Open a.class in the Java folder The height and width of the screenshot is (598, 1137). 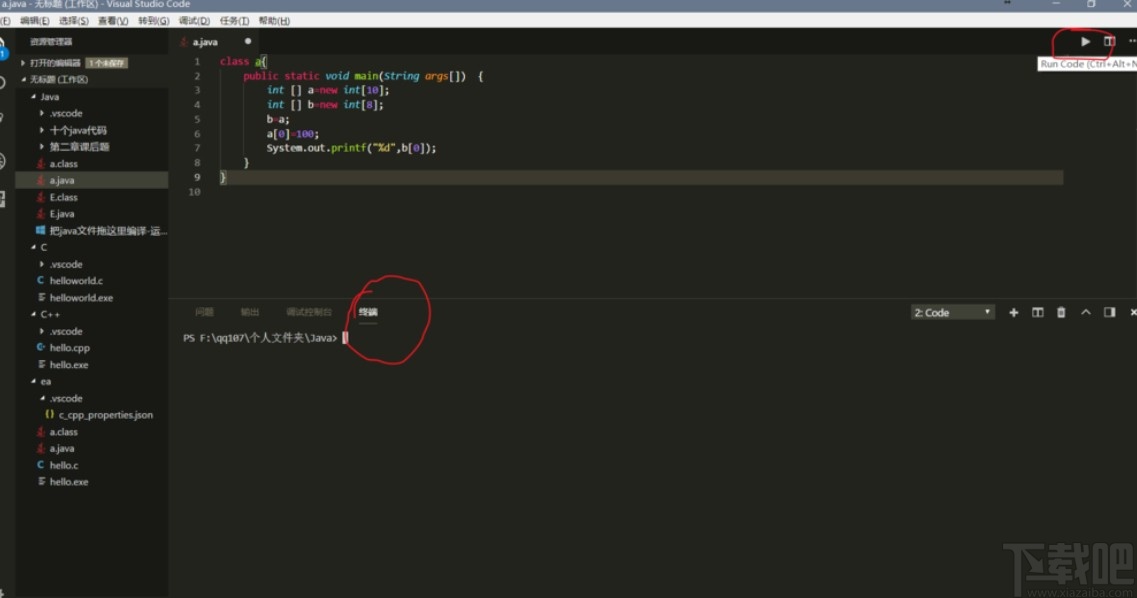[x=64, y=164]
